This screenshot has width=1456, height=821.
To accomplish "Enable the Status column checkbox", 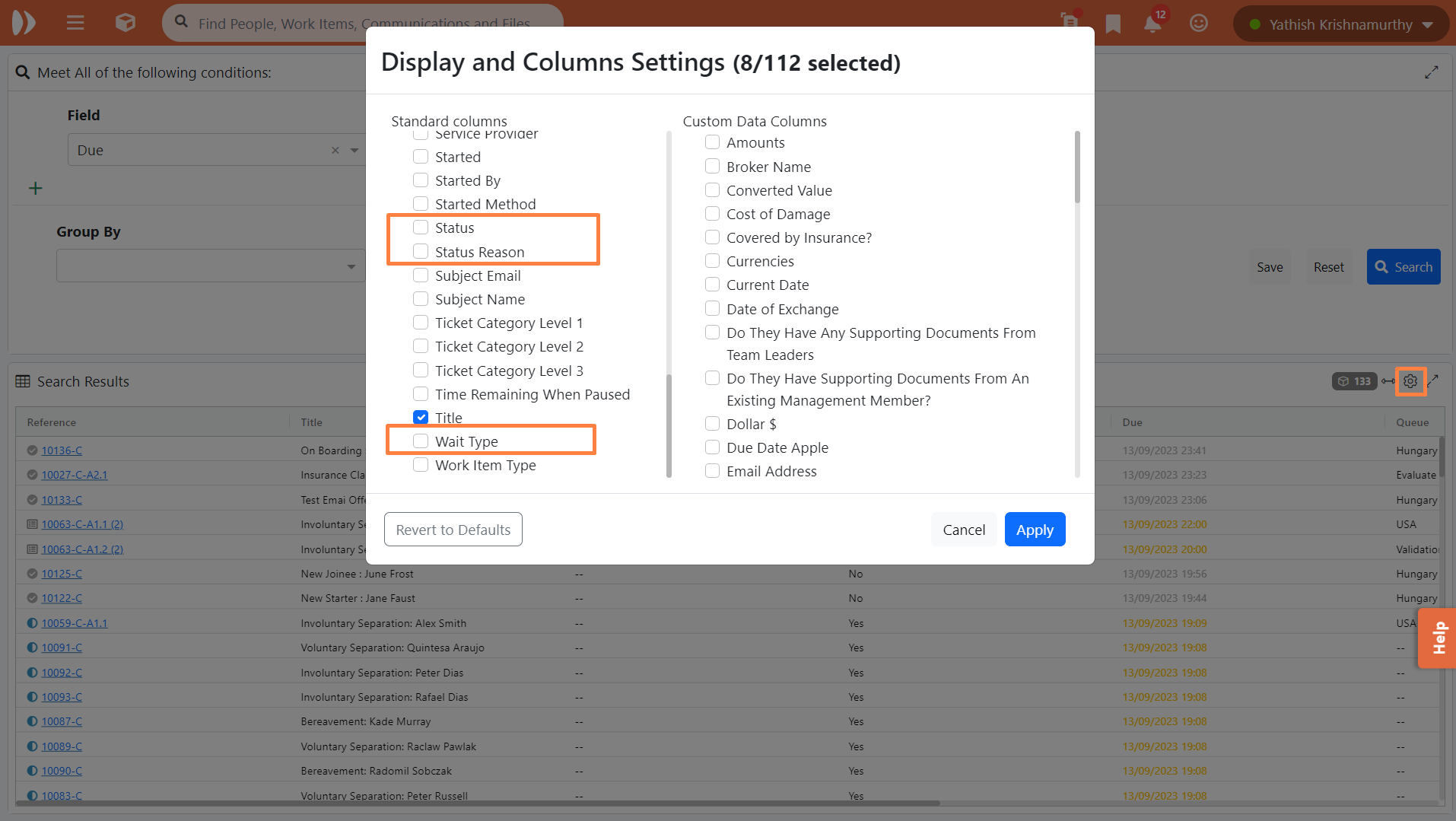I will (421, 228).
